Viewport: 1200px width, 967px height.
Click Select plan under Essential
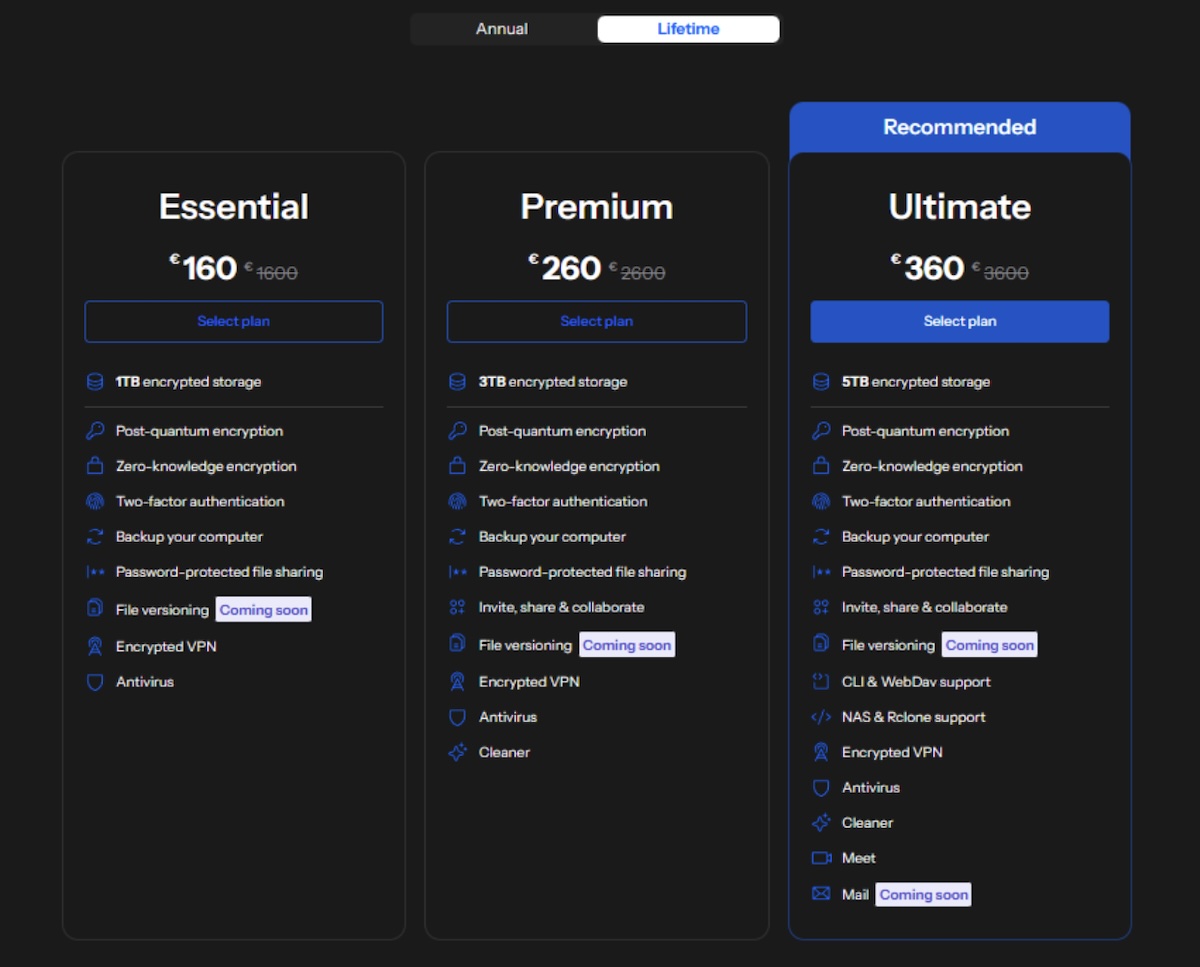233,322
